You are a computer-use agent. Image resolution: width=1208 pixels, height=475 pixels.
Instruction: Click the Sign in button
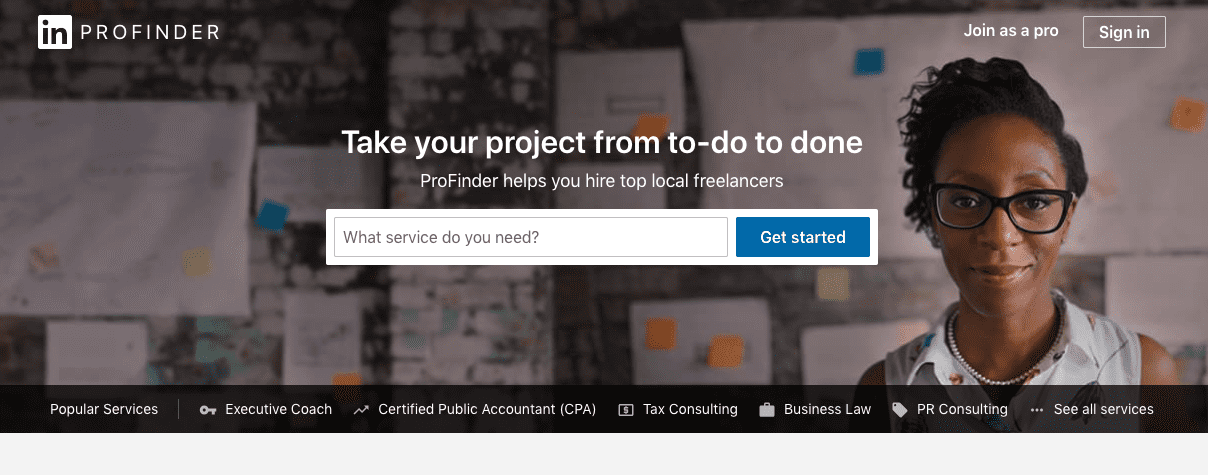[1124, 32]
